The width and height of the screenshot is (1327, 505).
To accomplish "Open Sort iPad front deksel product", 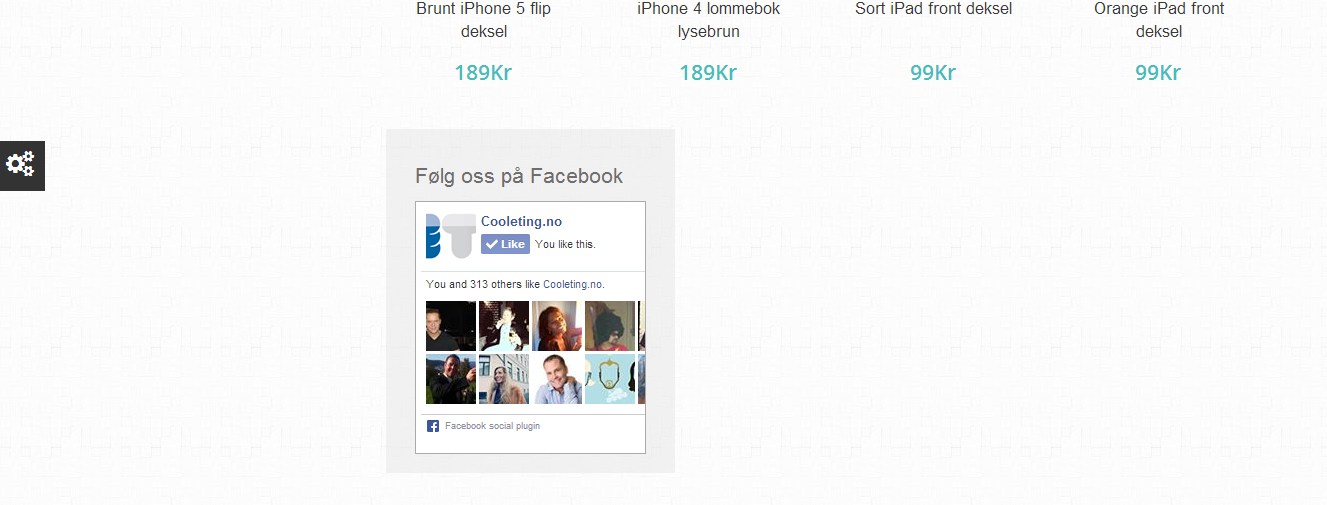I will point(933,9).
